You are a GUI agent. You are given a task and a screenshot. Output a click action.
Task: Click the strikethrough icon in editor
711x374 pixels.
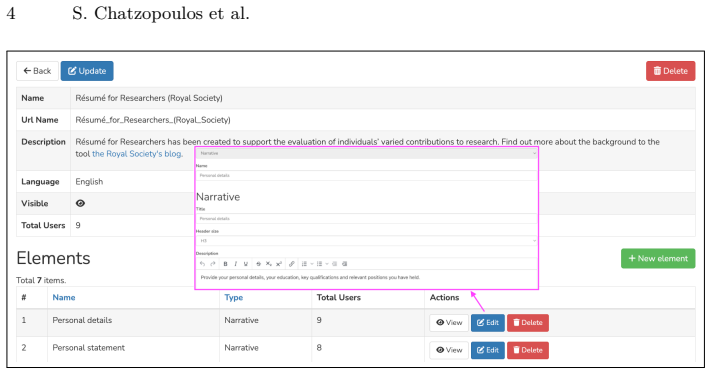258,264
